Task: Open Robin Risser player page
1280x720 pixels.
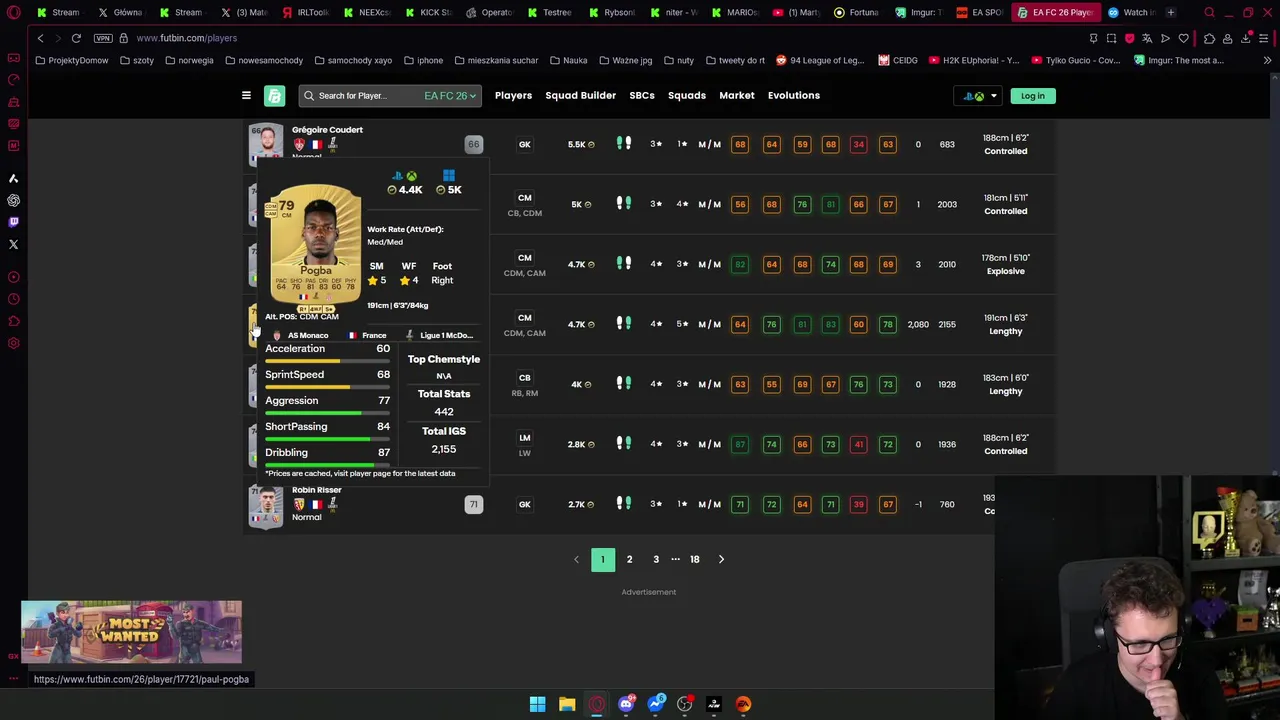Action: click(316, 490)
